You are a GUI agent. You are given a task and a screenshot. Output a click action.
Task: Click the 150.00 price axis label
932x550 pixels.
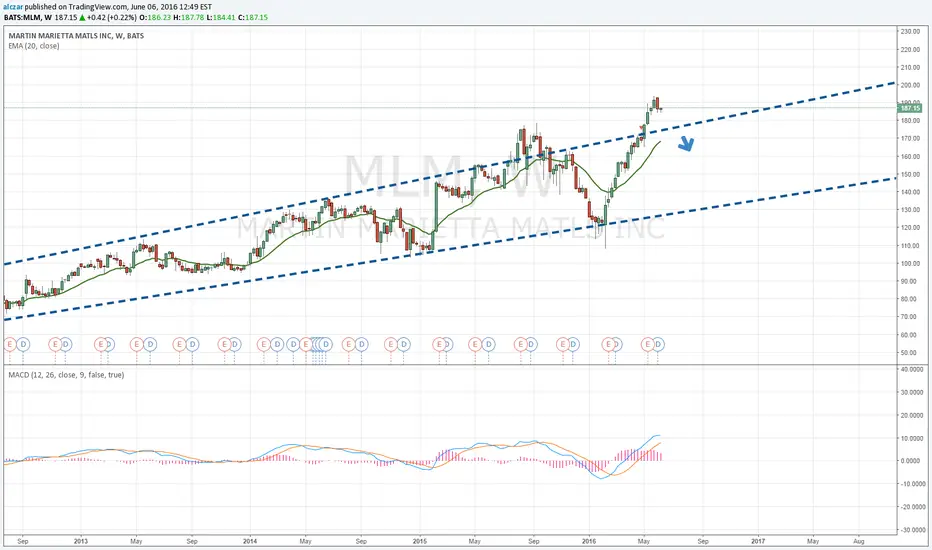[911, 174]
